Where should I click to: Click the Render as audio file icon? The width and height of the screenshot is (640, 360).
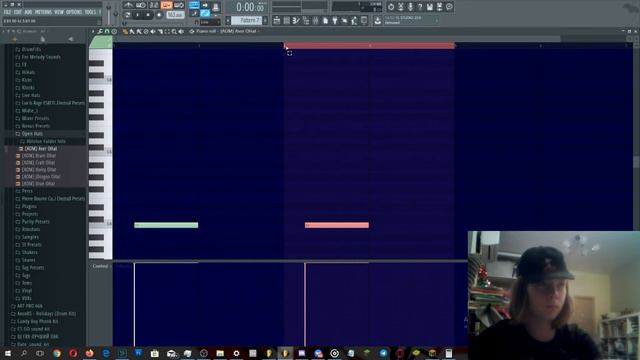439,7
